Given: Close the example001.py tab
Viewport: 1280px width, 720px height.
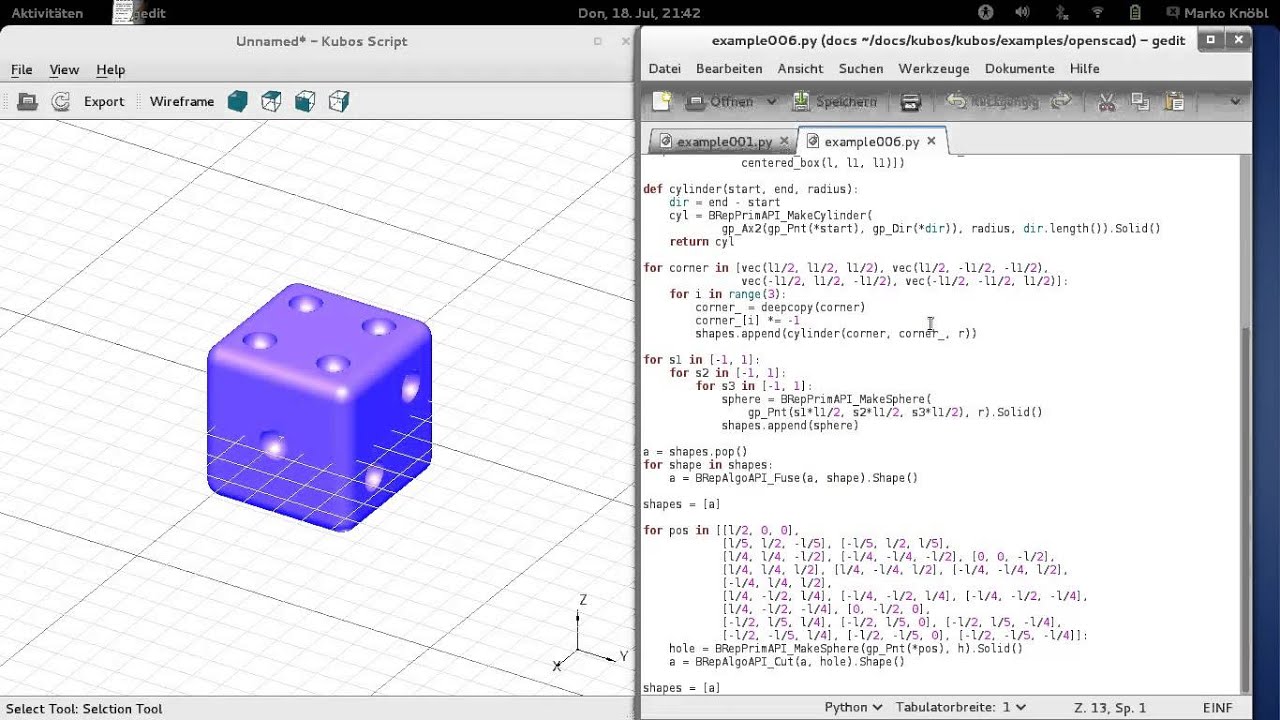Looking at the screenshot, I should [784, 141].
